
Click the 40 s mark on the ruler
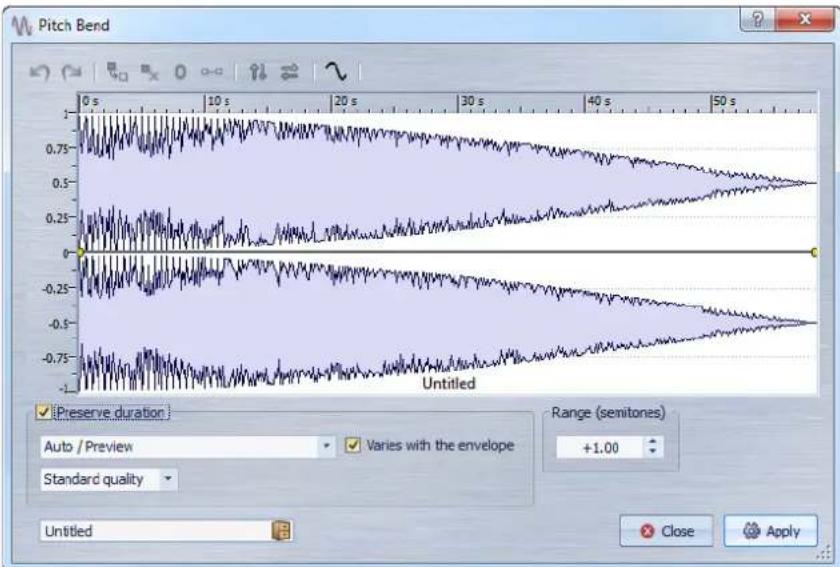[598, 101]
